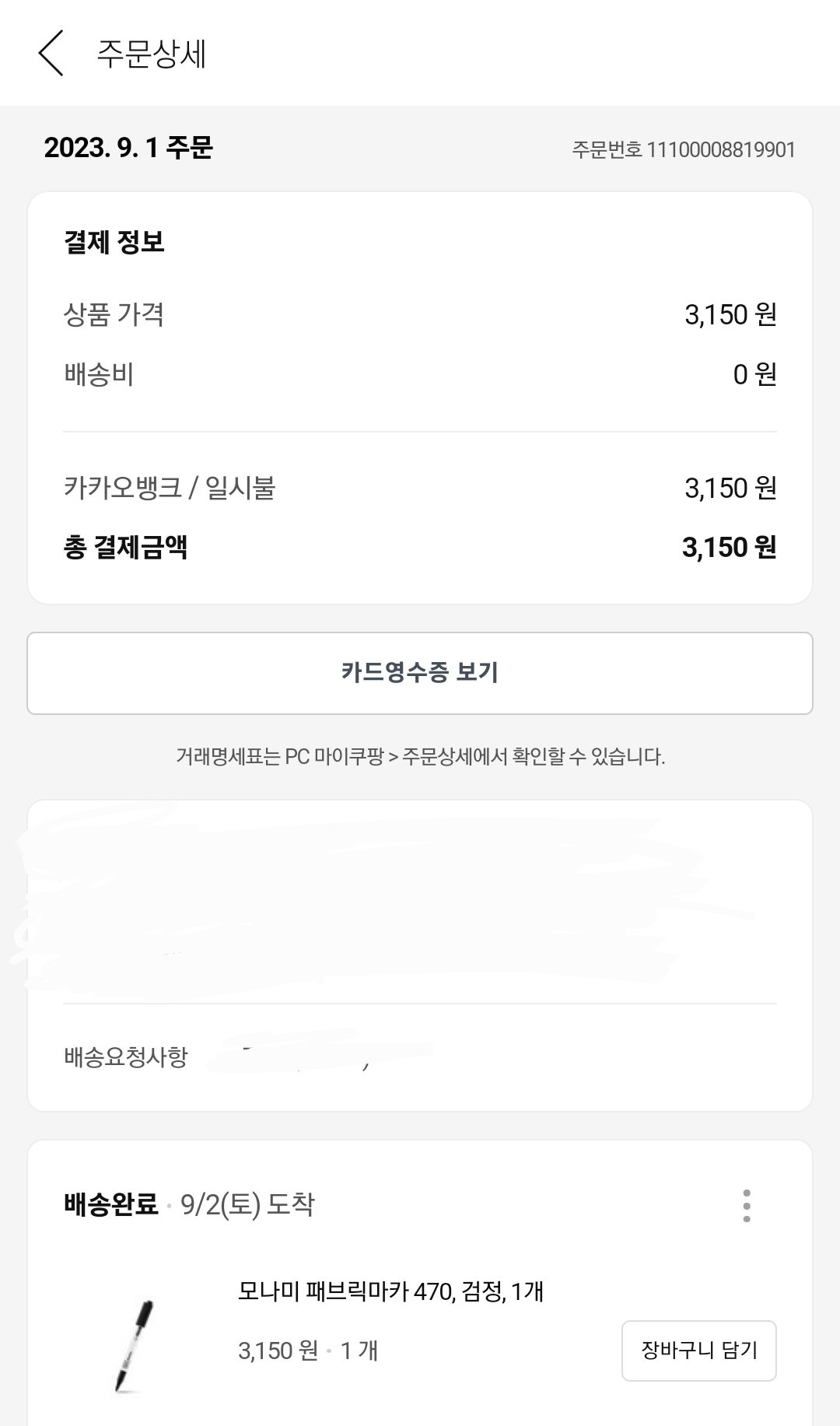Select the 총 결제금액 label

point(125,547)
